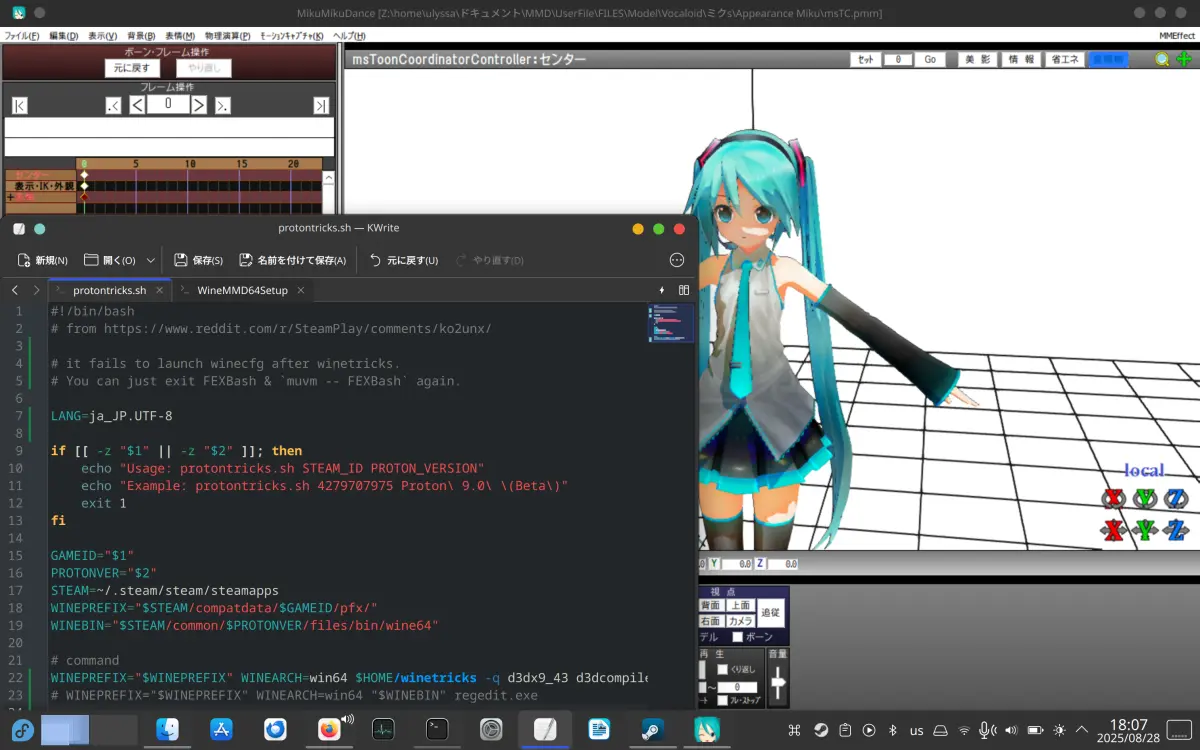Click the 背面 view button

710,605
